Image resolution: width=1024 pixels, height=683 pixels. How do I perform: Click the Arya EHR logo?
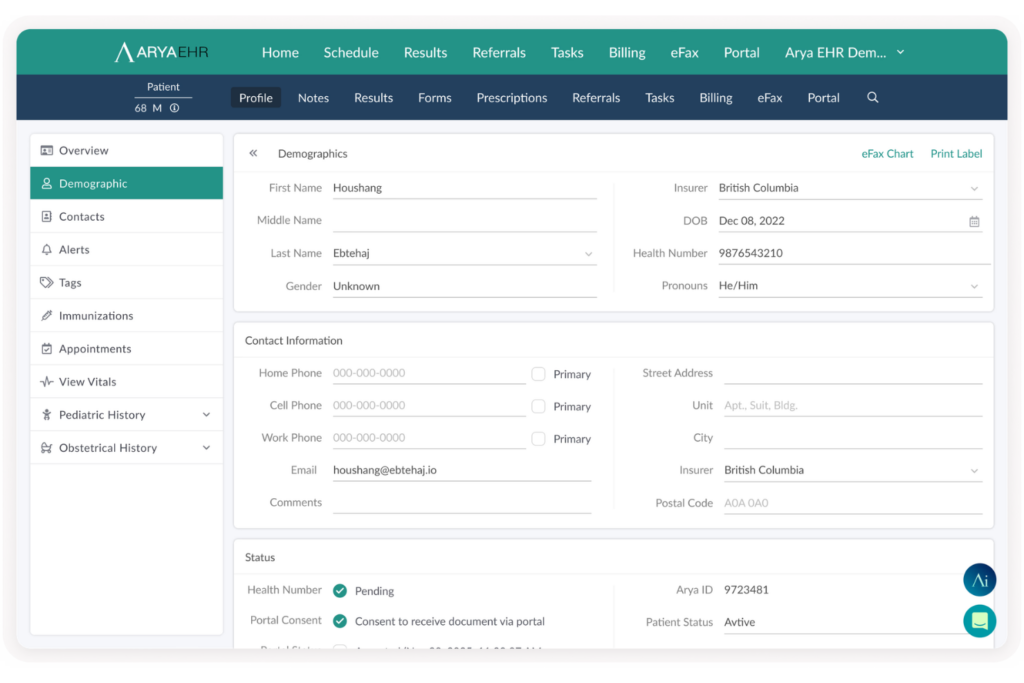pyautogui.click(x=161, y=52)
